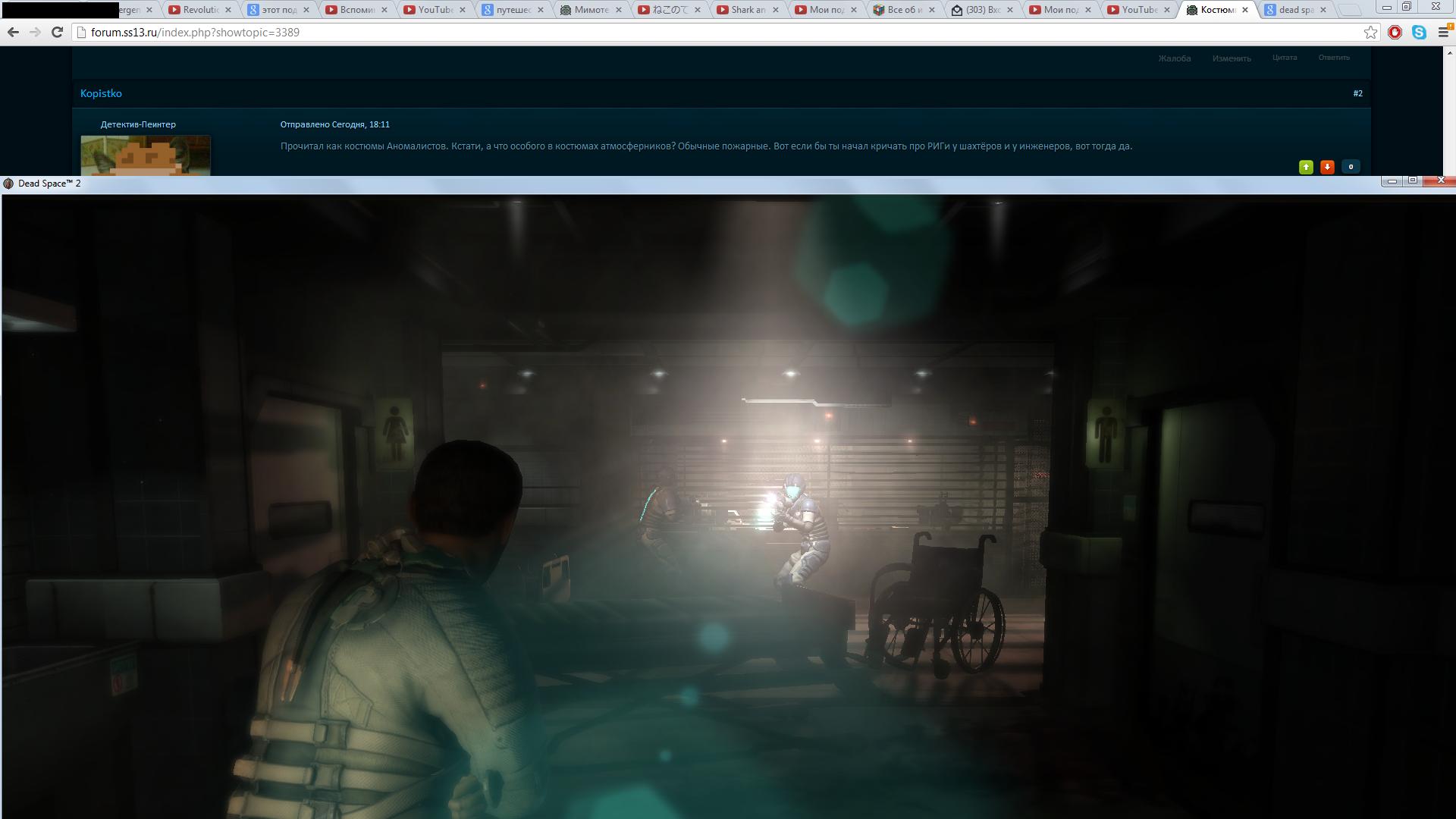Image resolution: width=1456 pixels, height=819 pixels.
Task: Close the Japanese-titled YouTube tab
Action: pos(697,10)
